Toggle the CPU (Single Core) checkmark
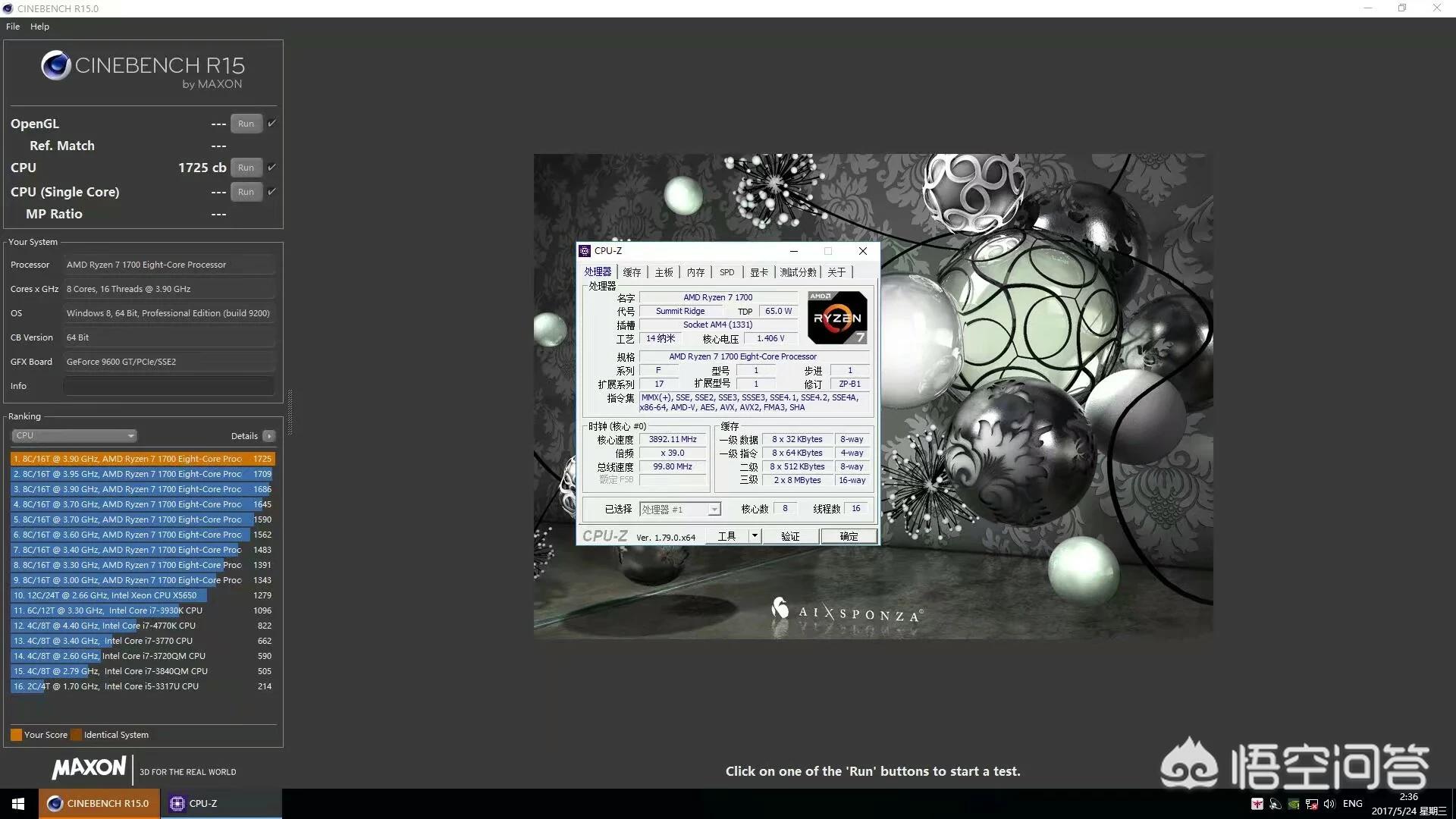1456x819 pixels. pos(271,191)
